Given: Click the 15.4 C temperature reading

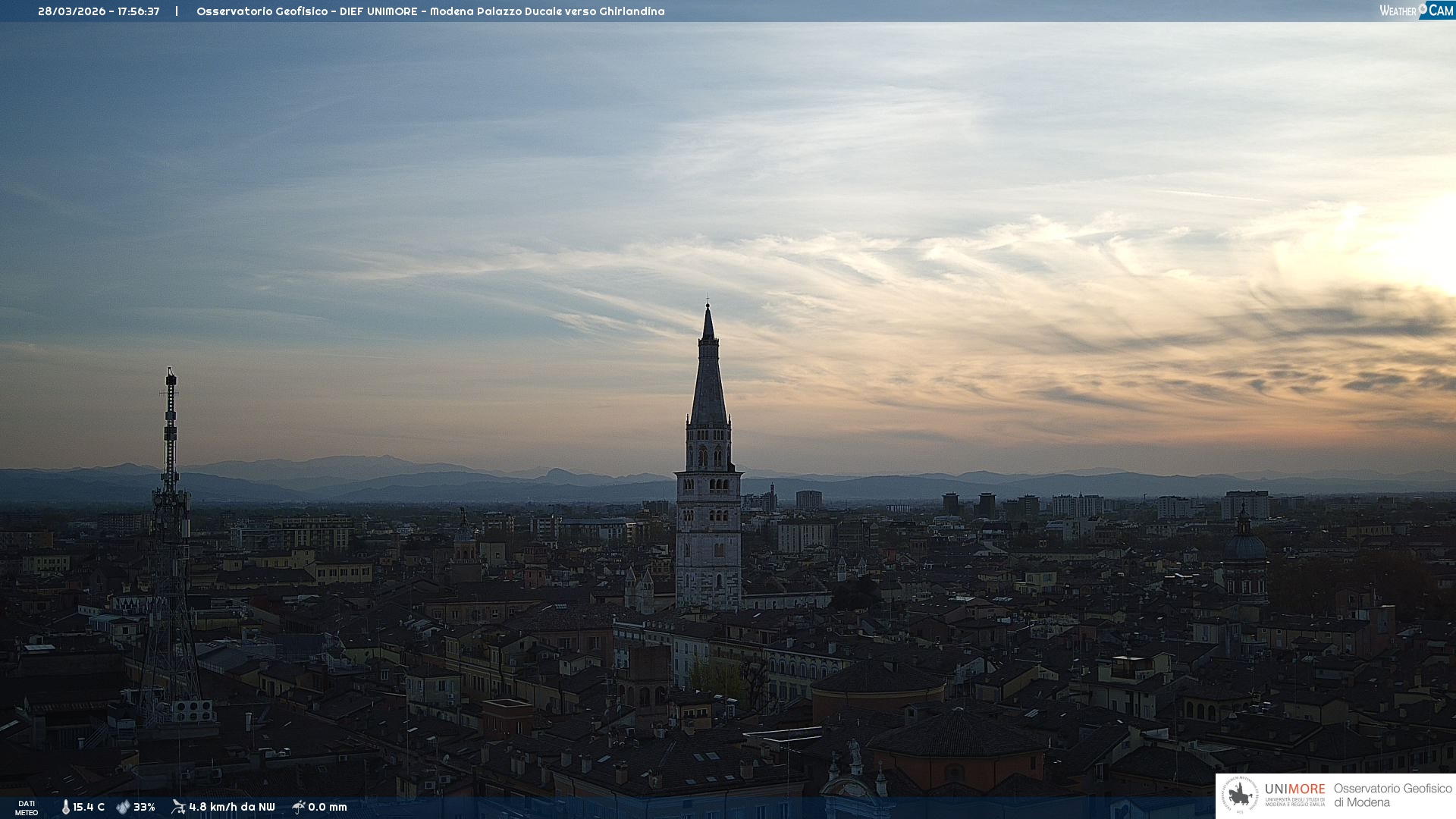Looking at the screenshot, I should coord(89,807).
